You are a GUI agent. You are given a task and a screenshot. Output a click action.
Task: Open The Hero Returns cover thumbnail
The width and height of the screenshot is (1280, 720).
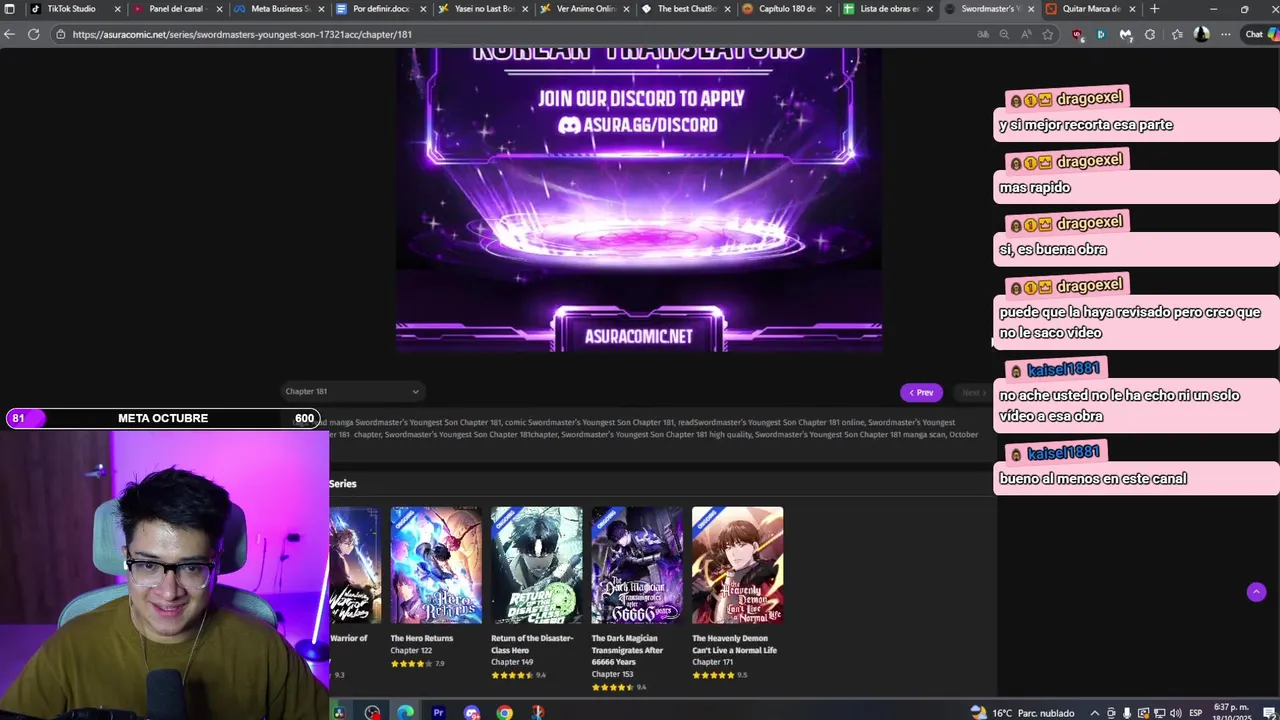click(x=436, y=565)
